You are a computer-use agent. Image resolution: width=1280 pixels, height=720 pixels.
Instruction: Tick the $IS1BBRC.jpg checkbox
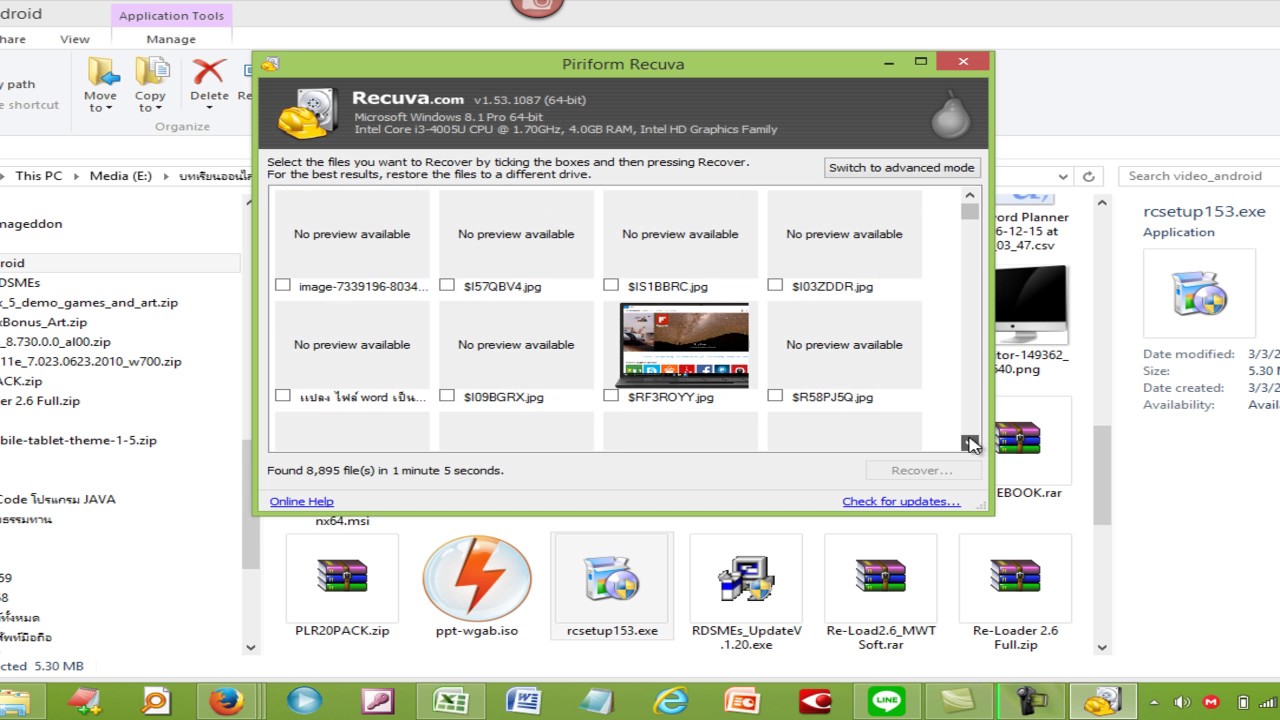611,285
